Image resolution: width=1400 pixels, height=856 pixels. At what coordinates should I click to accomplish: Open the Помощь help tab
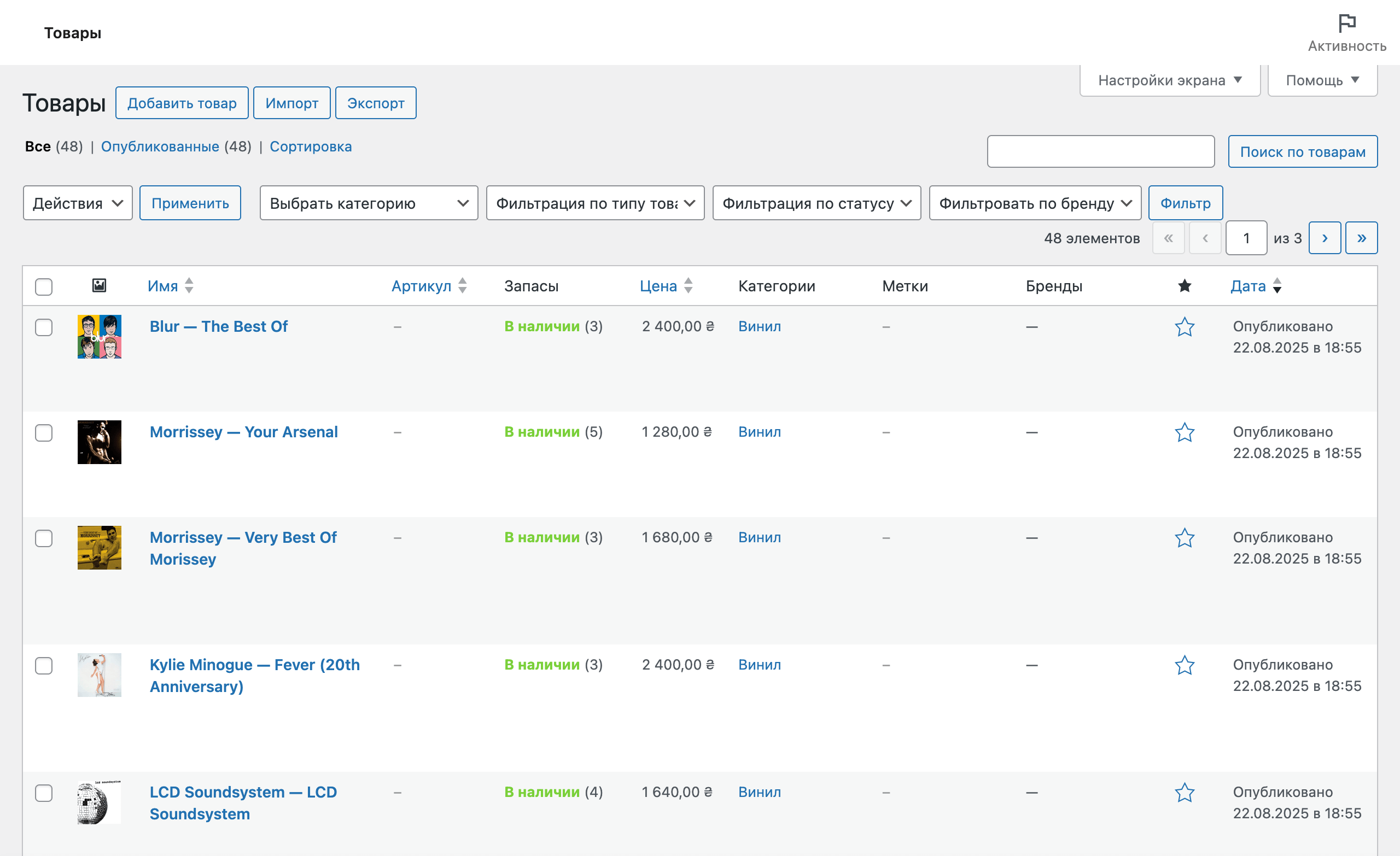click(1322, 80)
